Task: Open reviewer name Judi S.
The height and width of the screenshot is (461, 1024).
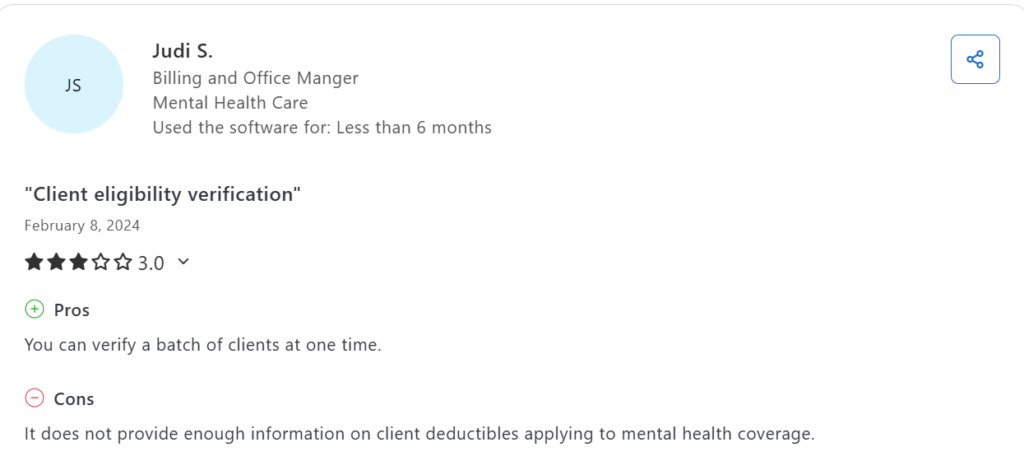Action: pos(182,51)
